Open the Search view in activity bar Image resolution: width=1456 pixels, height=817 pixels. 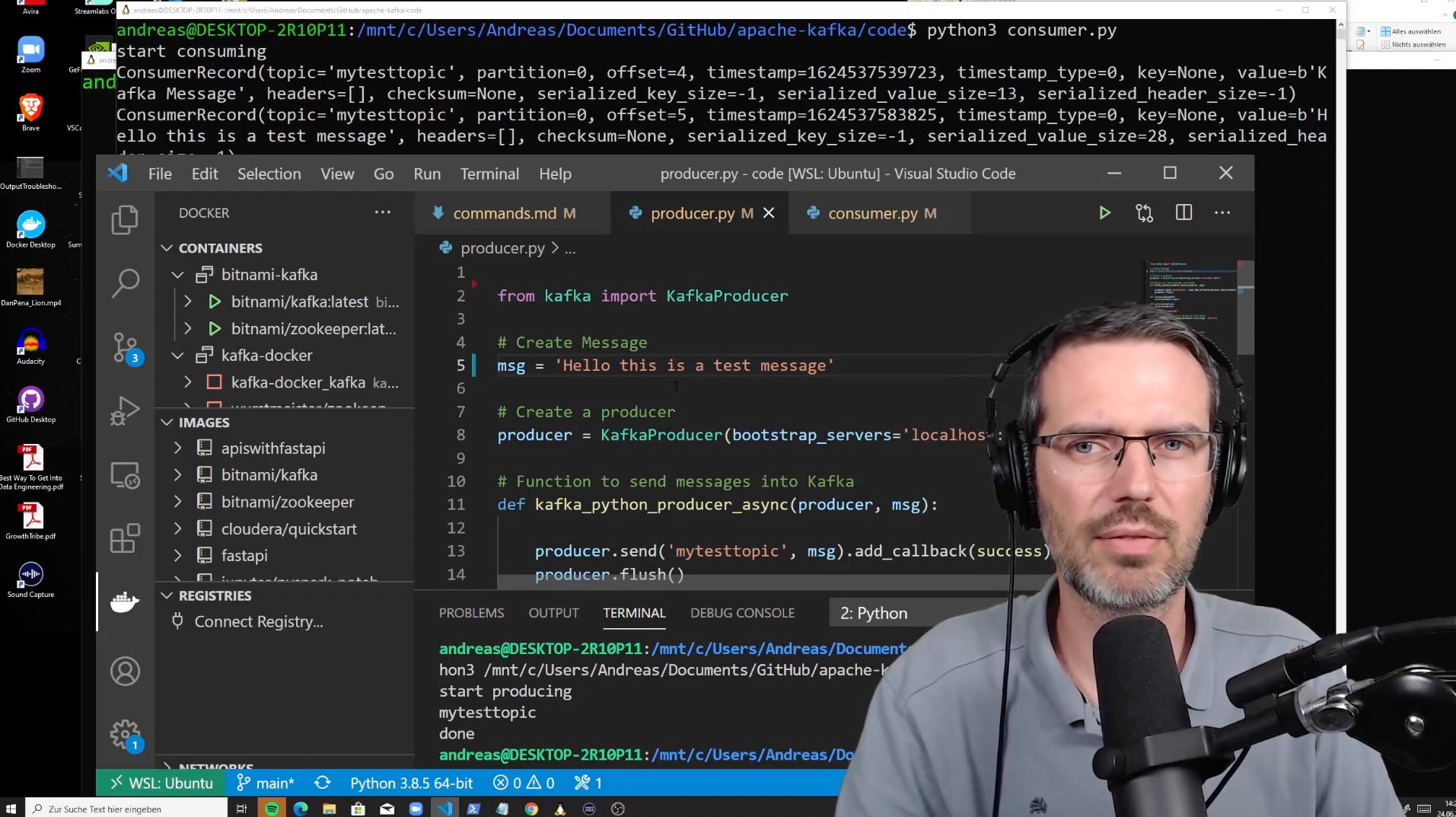point(125,283)
